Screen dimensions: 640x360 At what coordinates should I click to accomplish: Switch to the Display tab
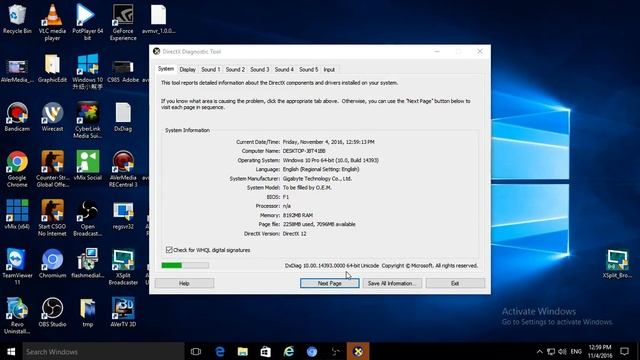point(187,69)
